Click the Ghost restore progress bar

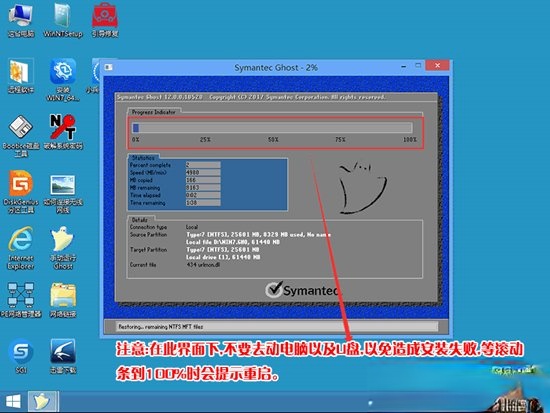pyautogui.click(x=272, y=128)
